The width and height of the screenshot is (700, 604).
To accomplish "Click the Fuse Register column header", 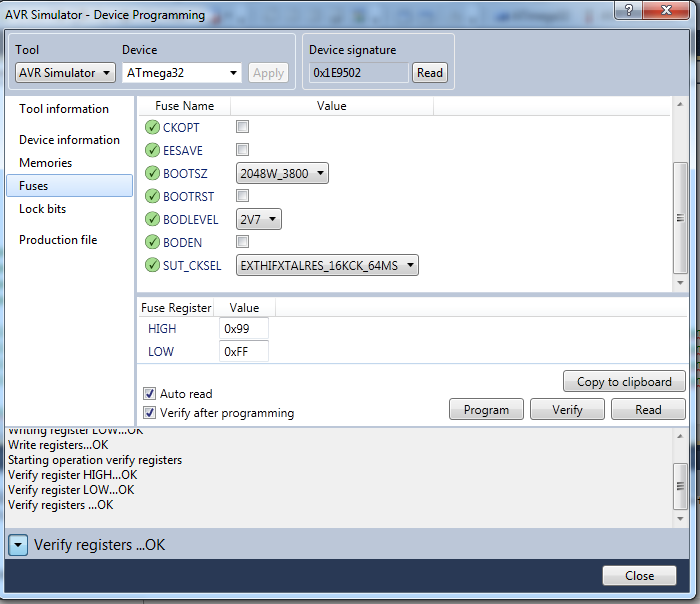I will pyautogui.click(x=176, y=308).
